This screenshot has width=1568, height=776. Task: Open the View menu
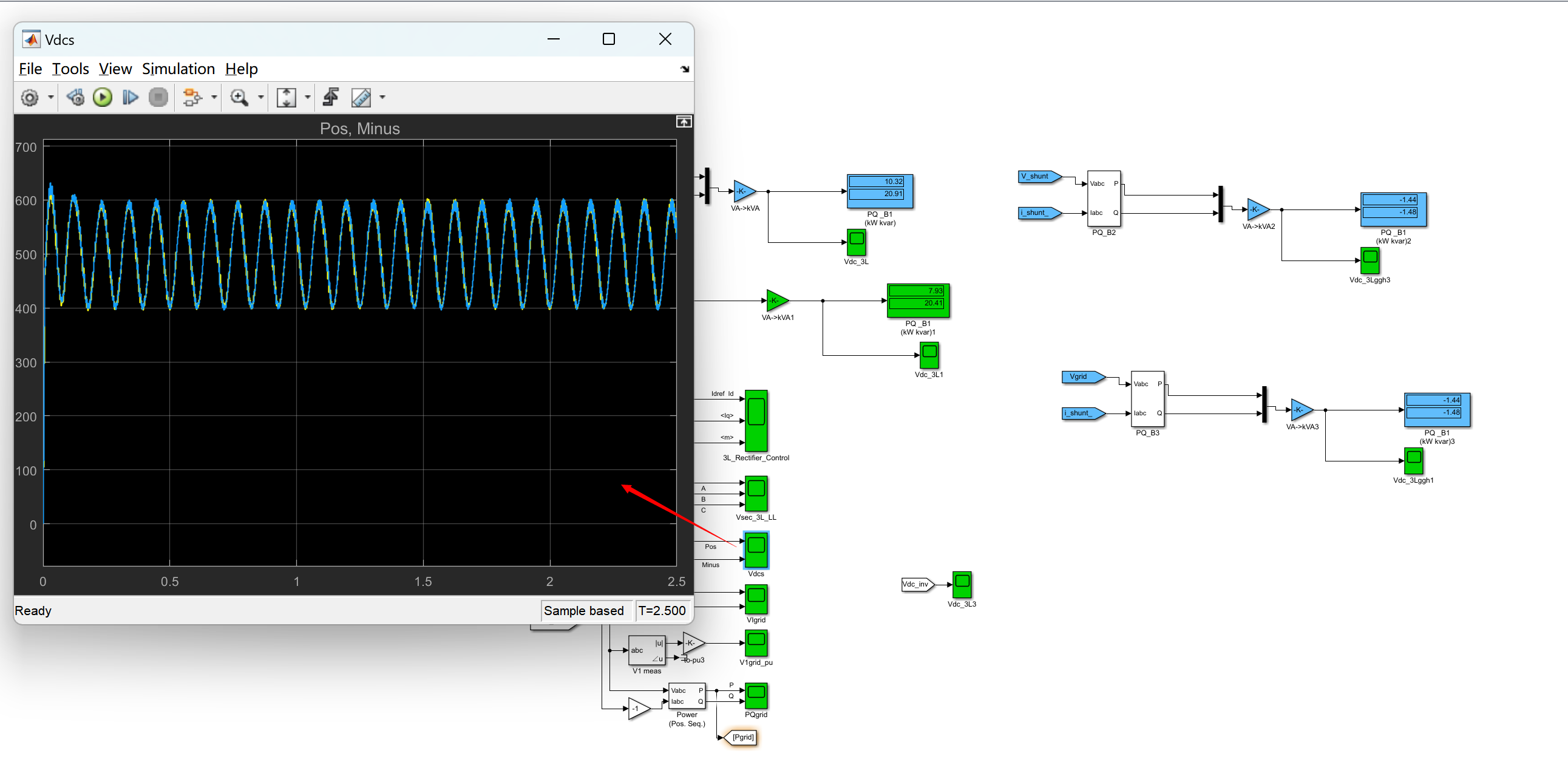(x=115, y=69)
